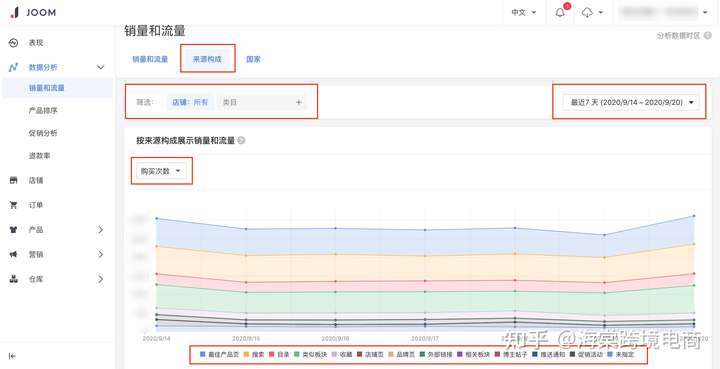Open the 中文 language dropdown

coord(524,12)
